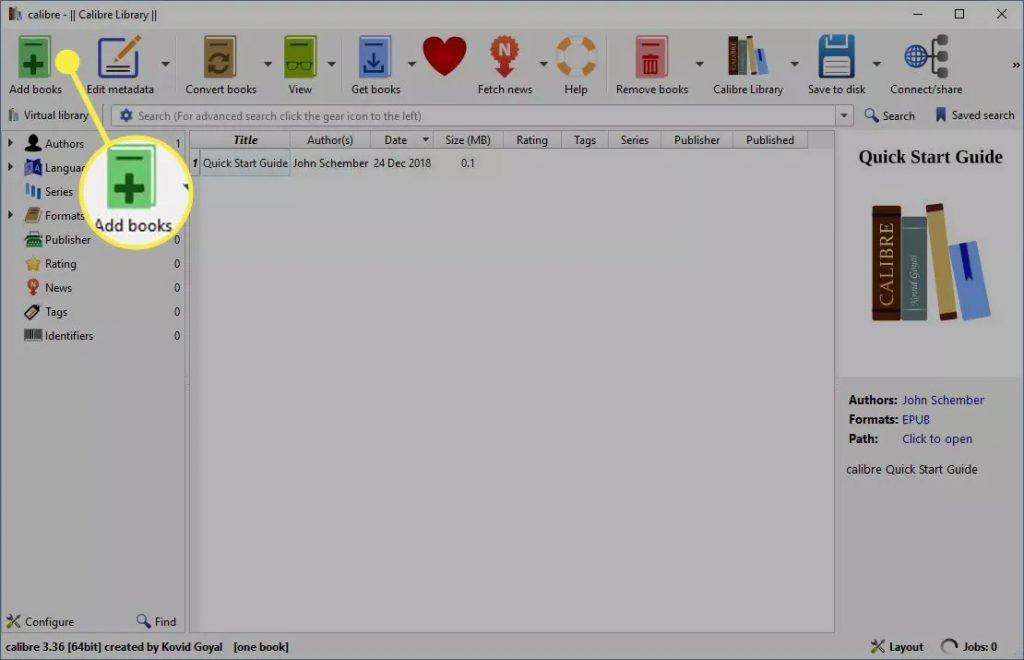
Task: Expand the Remove books dropdown arrow
Action: click(699, 64)
